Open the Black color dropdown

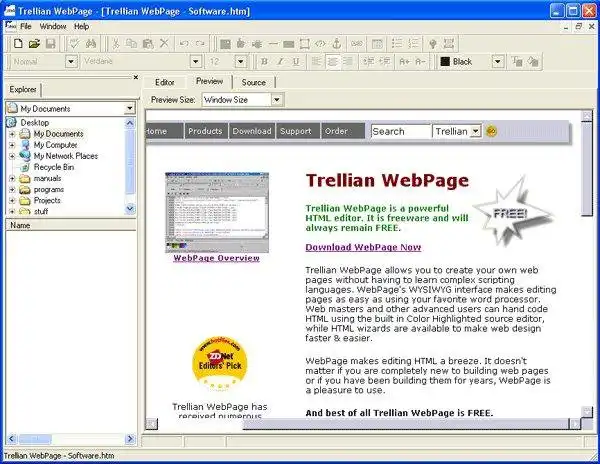tap(497, 61)
